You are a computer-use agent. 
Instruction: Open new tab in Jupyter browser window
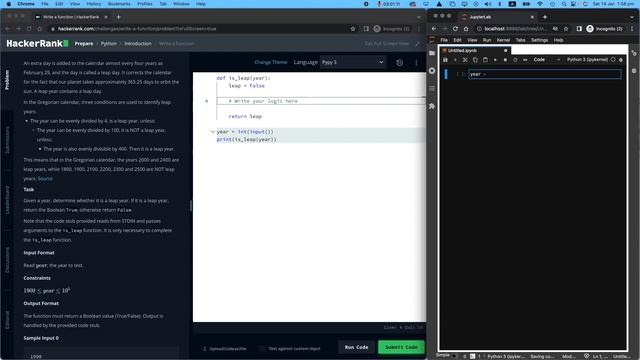[x=544, y=17]
